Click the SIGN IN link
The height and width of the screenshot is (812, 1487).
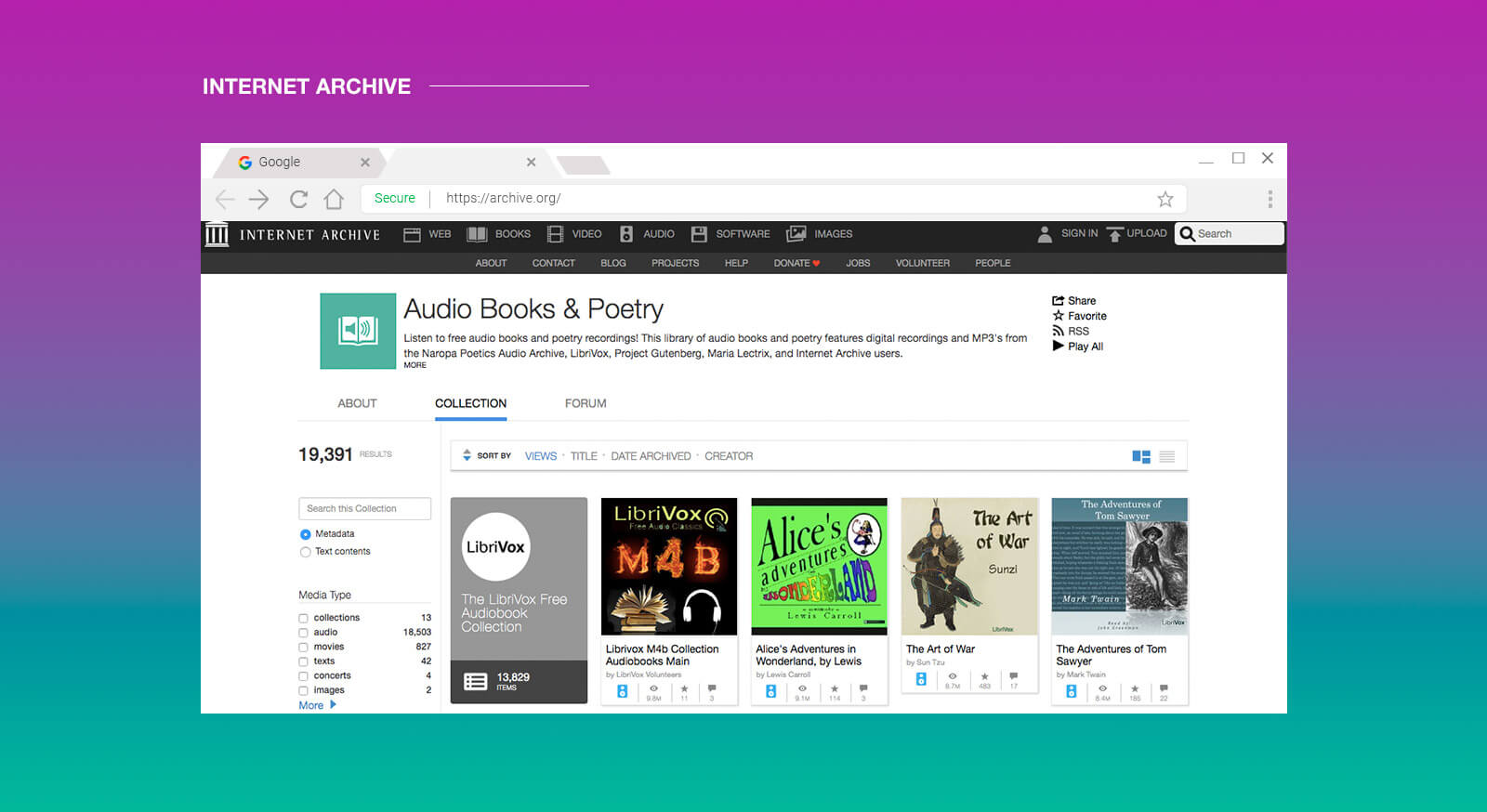pos(1078,233)
